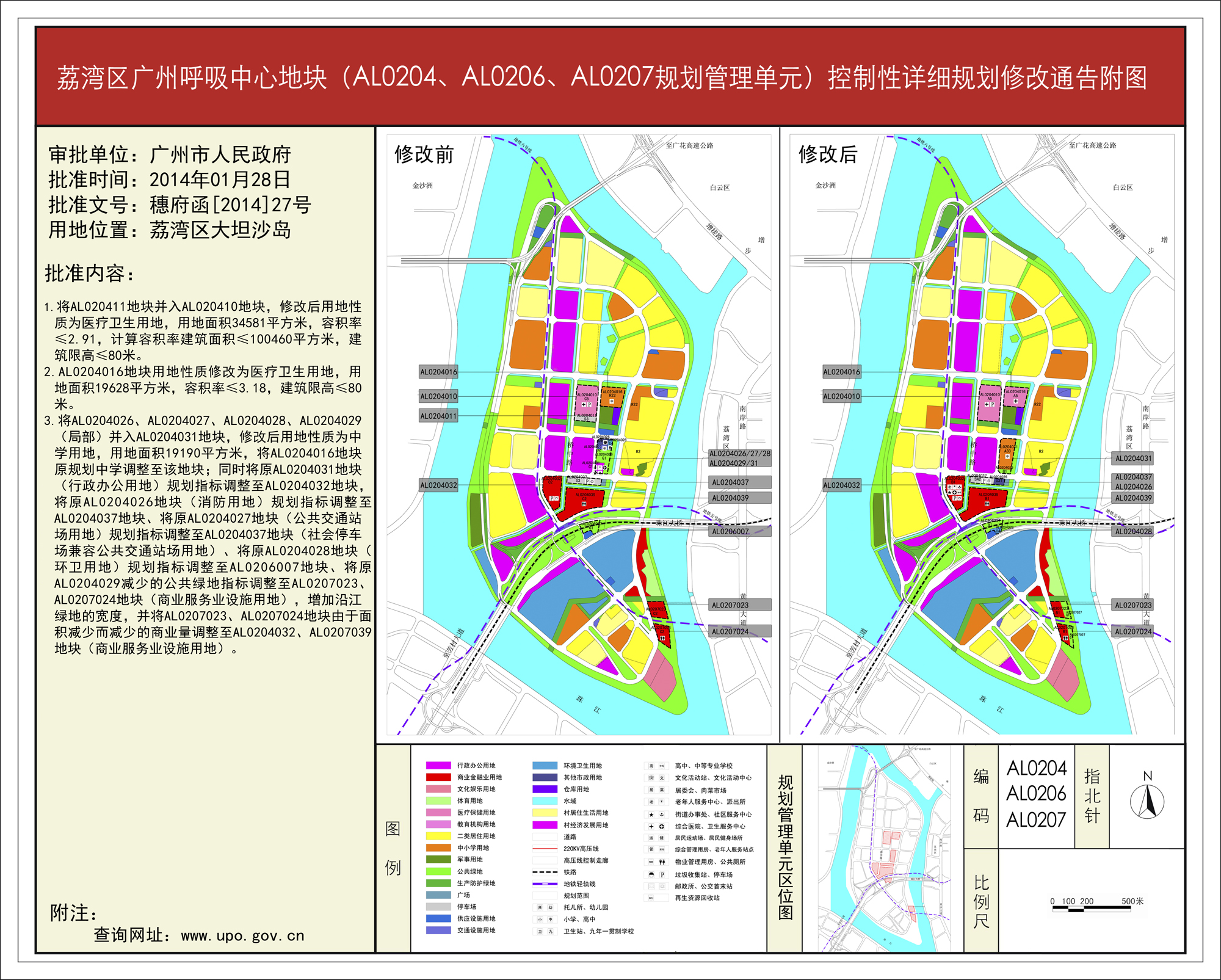
Task: Click the 小学、高中 legend symbol box
Action: coord(545,919)
